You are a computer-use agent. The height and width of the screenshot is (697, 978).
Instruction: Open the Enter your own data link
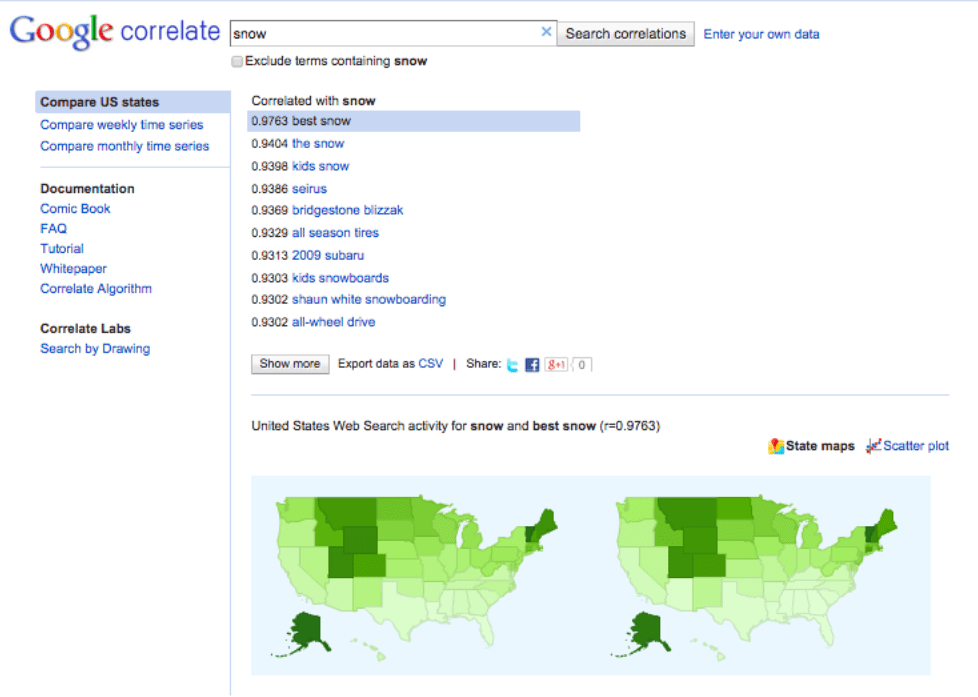pyautogui.click(x=761, y=34)
